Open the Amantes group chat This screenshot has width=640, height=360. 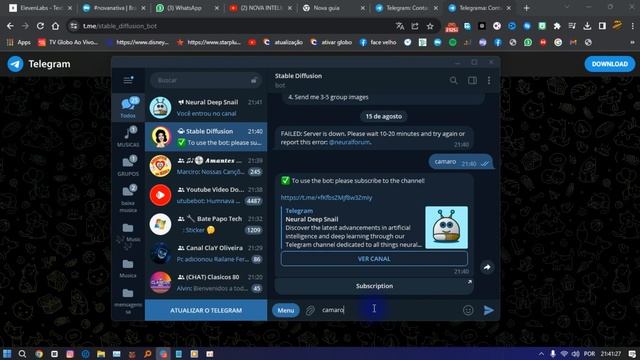206,166
